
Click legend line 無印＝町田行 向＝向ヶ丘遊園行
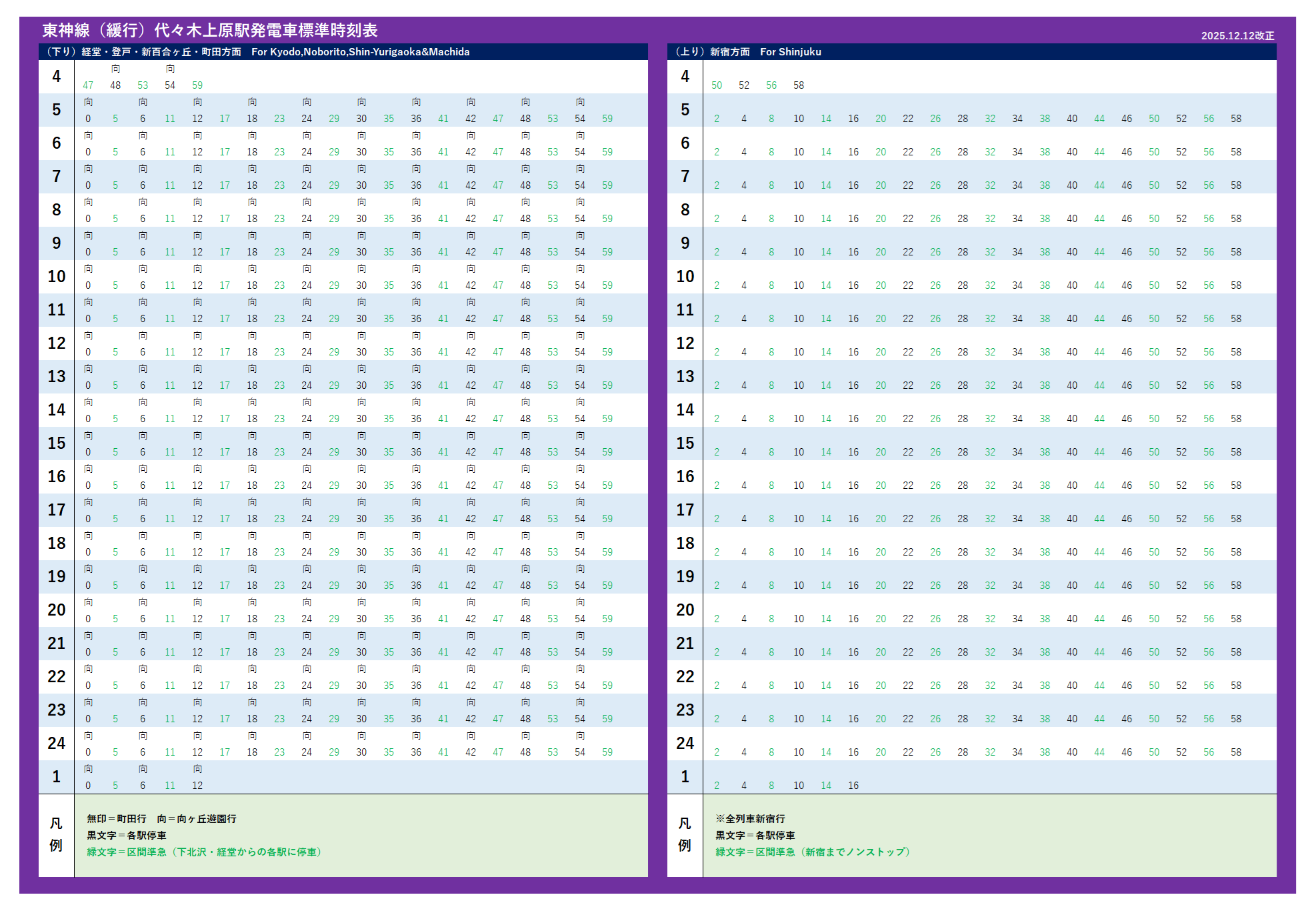click(161, 819)
